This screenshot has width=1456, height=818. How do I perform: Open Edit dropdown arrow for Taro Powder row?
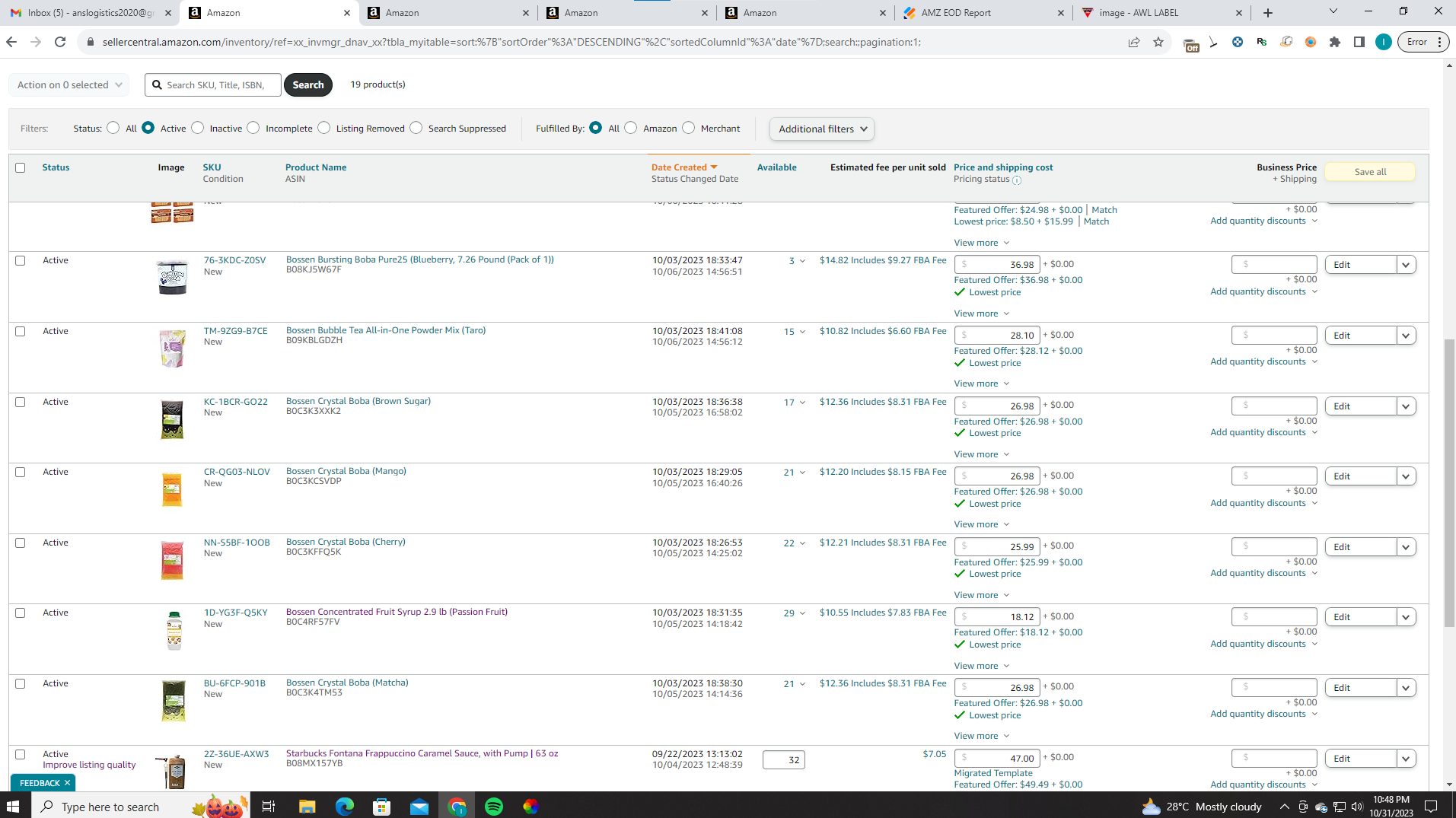click(x=1406, y=336)
